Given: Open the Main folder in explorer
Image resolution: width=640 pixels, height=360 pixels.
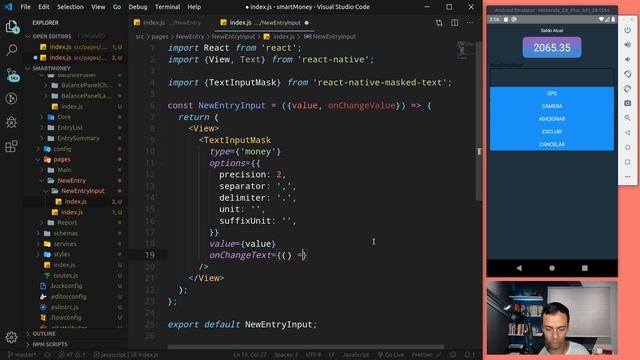Looking at the screenshot, I should (64, 170).
